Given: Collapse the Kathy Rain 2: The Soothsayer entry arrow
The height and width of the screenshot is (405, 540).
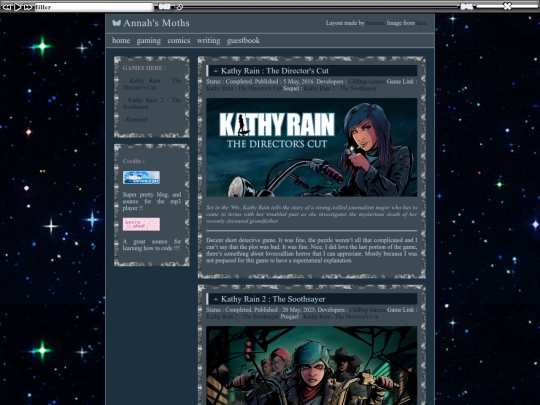Looking at the screenshot, I should pyautogui.click(x=216, y=299).
